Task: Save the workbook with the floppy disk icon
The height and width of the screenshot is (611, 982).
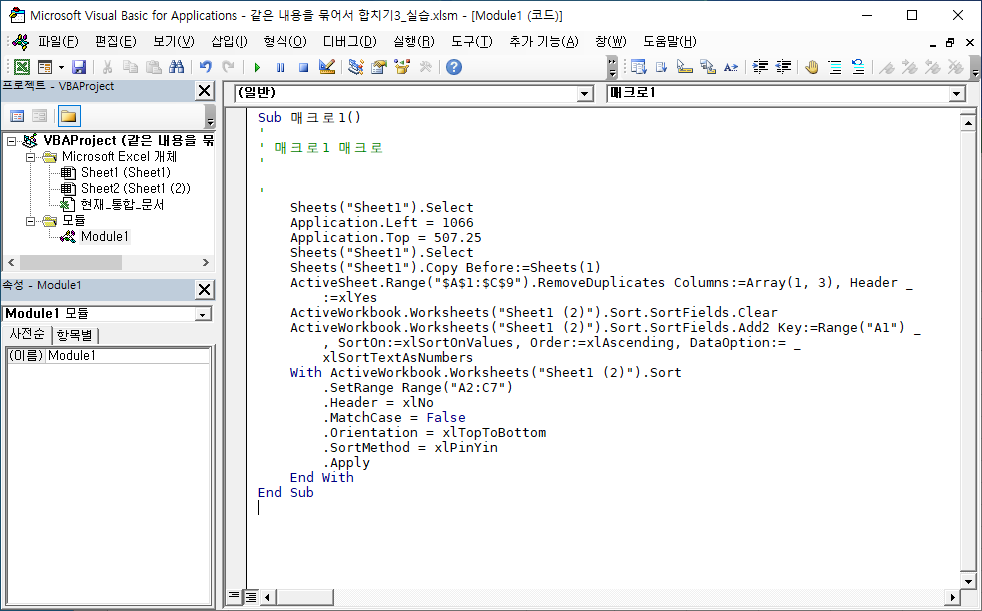Action: tap(79, 67)
